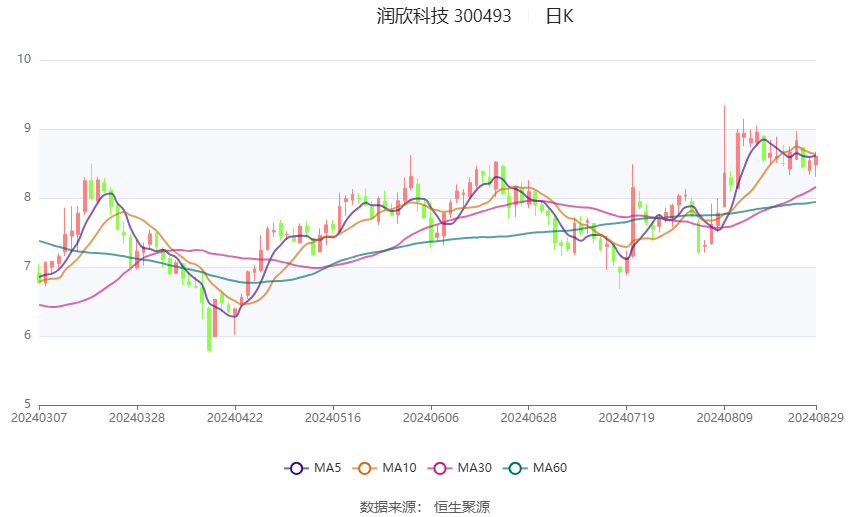Viewport: 850px width, 517px height.
Task: Toggle the MA30 pink legend circle
Action: click(440, 468)
